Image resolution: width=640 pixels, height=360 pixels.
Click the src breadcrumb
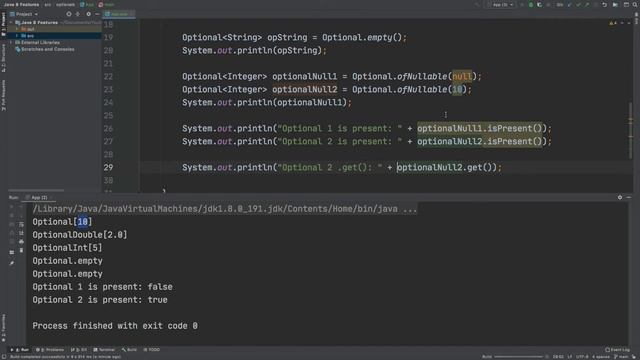[48, 4]
